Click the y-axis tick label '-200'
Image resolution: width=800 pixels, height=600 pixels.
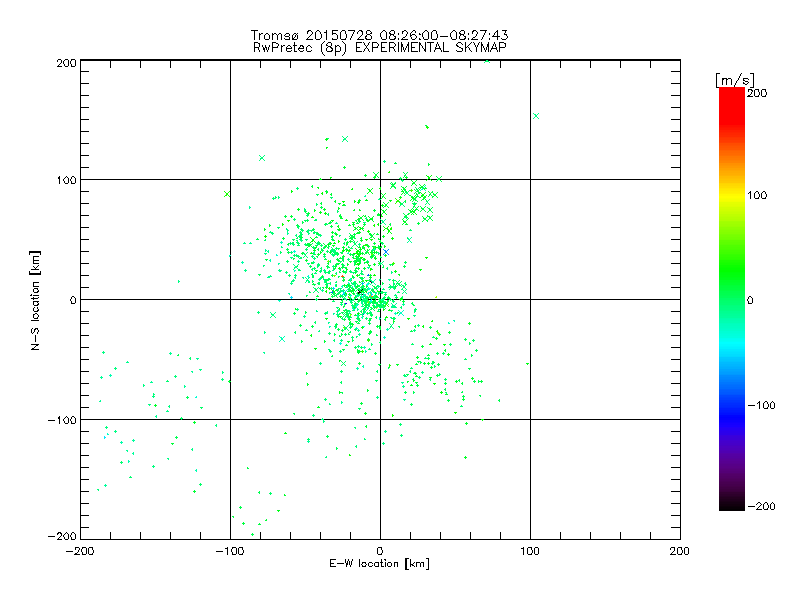click(62, 536)
